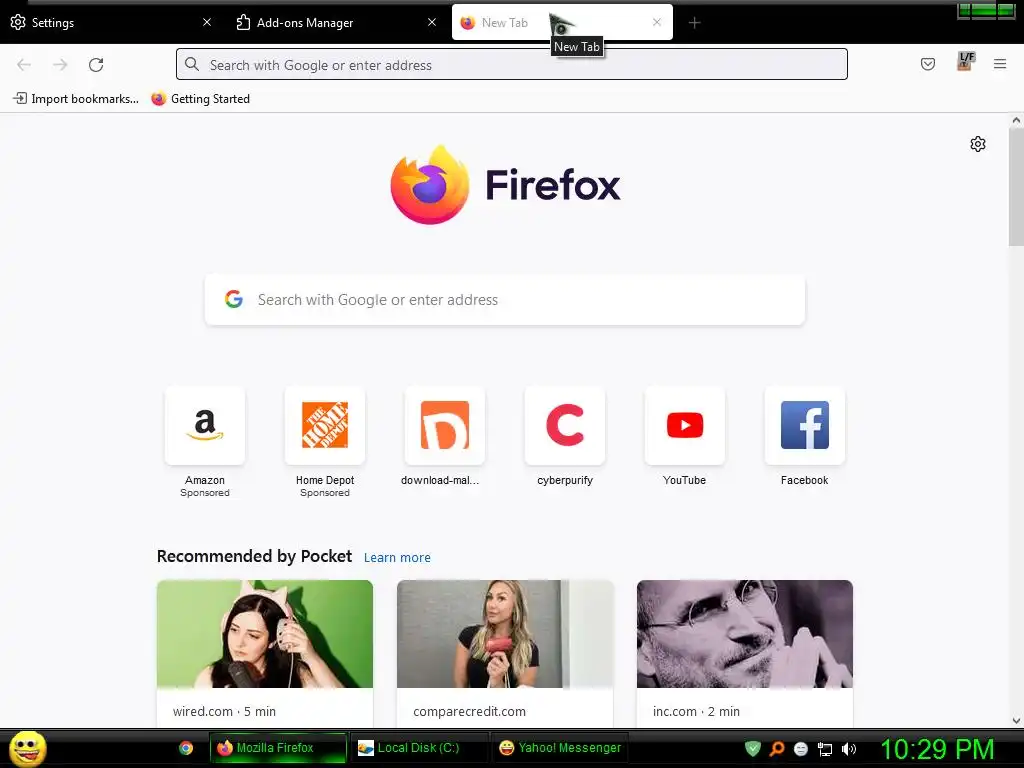Viewport: 1024px width, 768px height.
Task: Click the vertical scrollbar thumb
Action: pyautogui.click(x=1016, y=187)
